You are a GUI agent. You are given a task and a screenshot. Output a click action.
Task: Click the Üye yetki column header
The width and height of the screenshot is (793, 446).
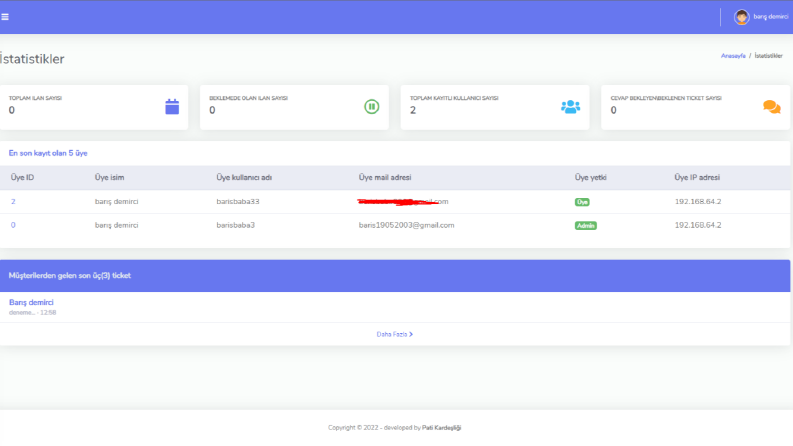tap(590, 177)
